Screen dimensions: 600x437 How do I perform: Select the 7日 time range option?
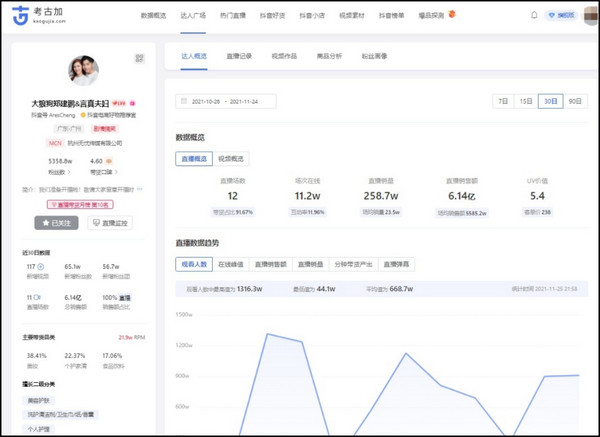(x=502, y=101)
